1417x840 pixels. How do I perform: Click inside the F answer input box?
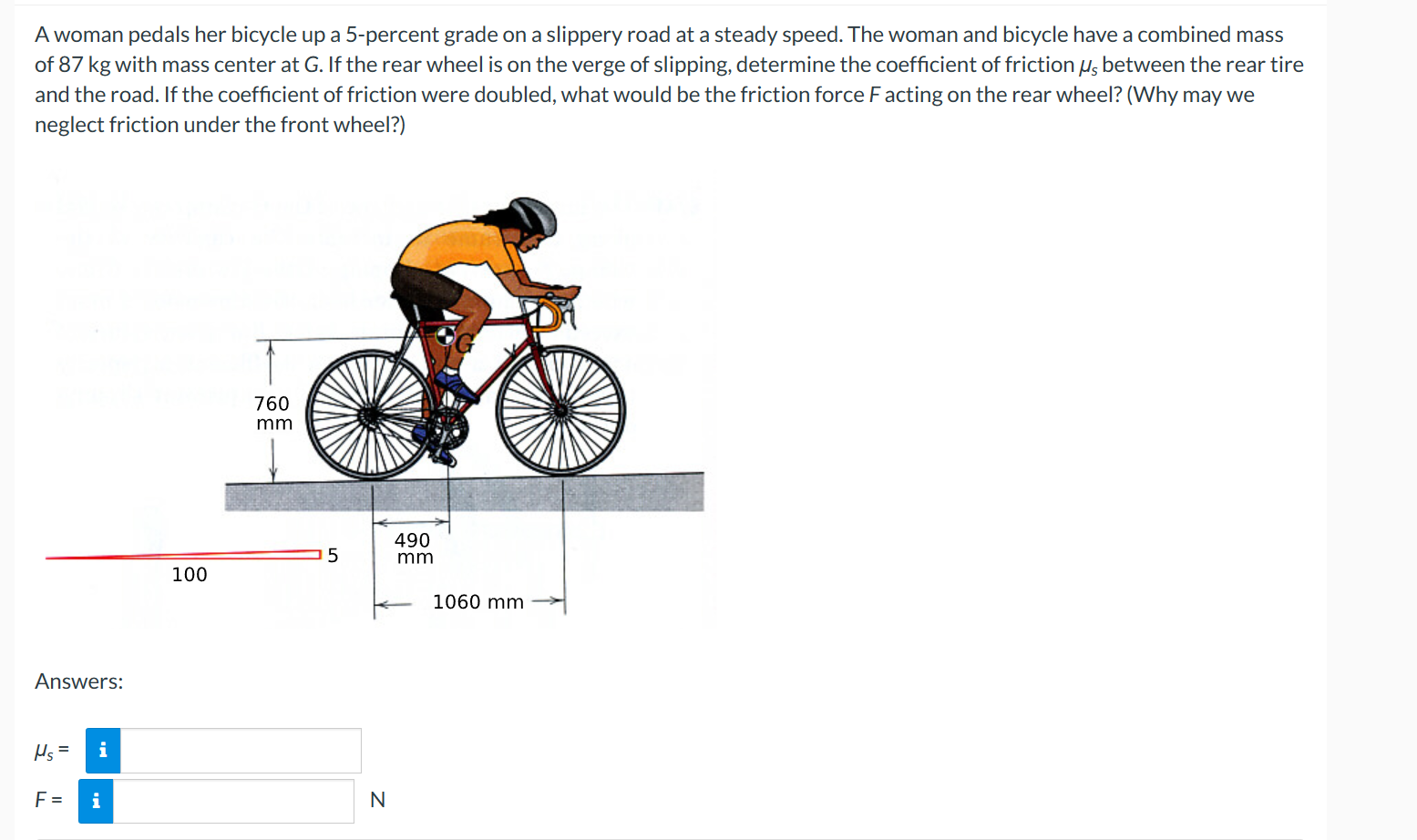point(232,800)
